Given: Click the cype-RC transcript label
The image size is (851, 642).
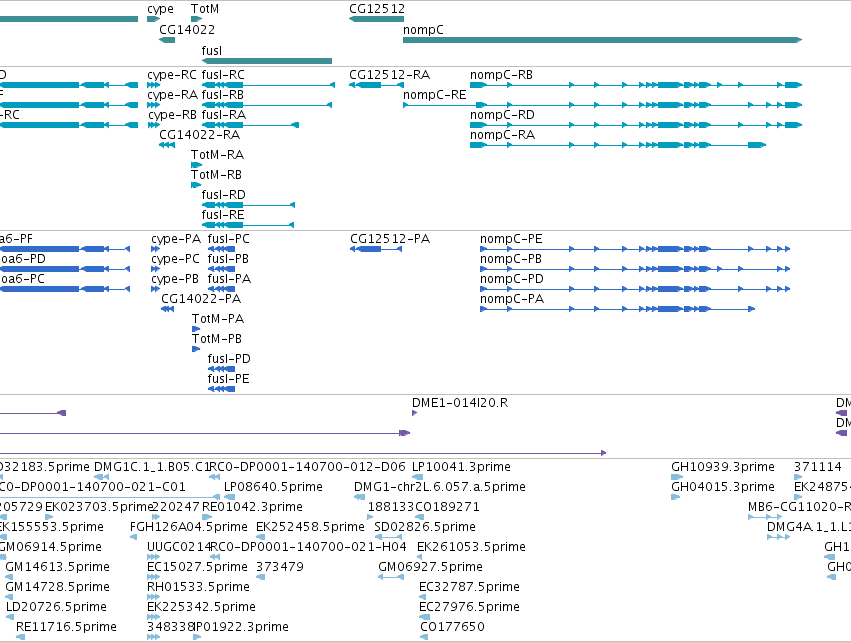Looking at the screenshot, I should coord(172,75).
